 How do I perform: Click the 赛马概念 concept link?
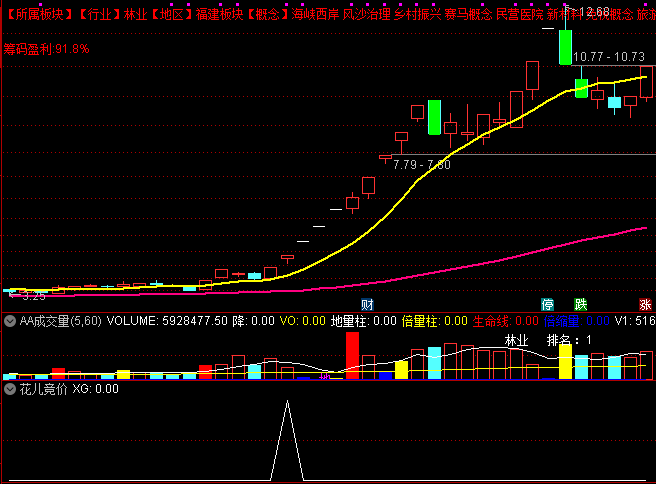click(469, 15)
